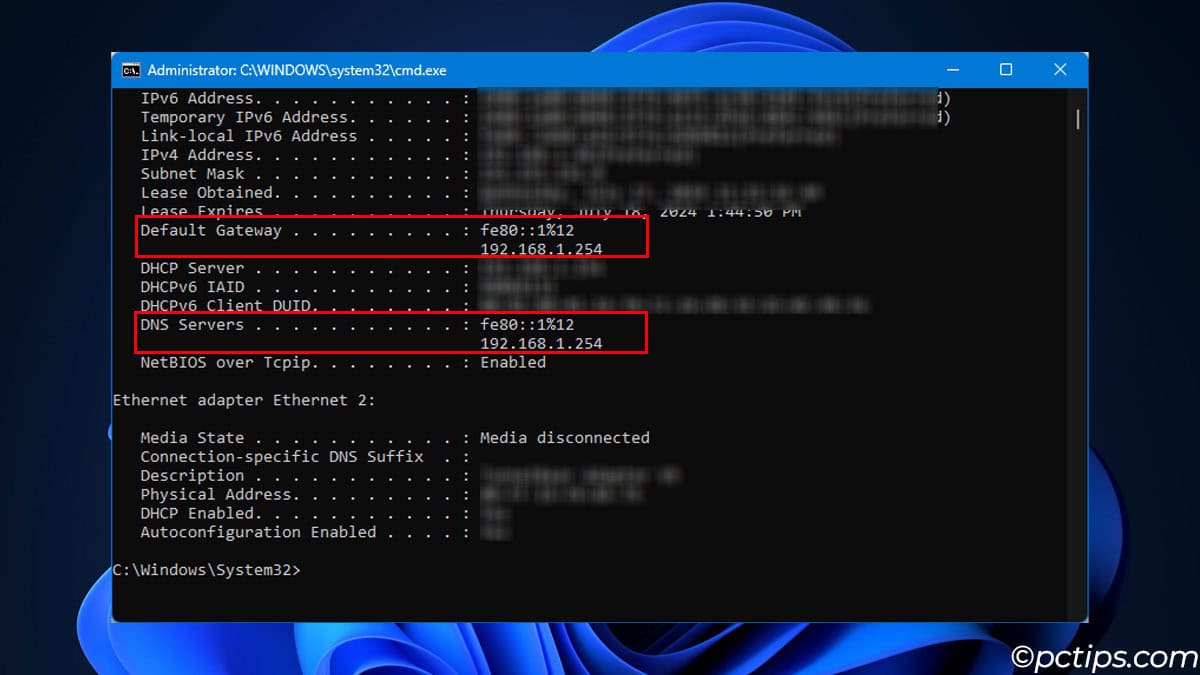Screen dimensions: 1200x675
Task: Close the Command Prompt window
Action: click(1060, 70)
